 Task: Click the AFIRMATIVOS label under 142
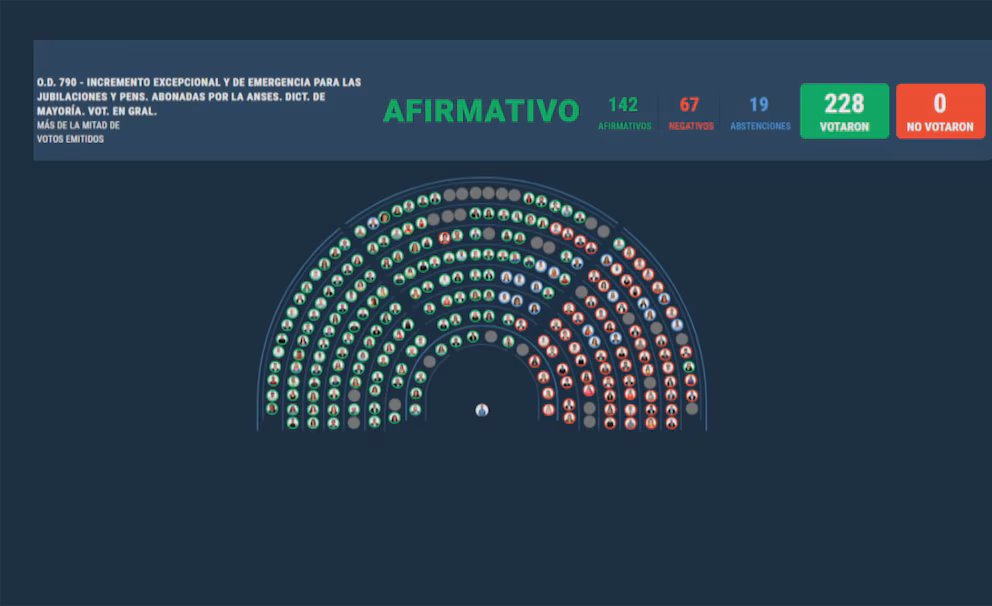point(624,127)
